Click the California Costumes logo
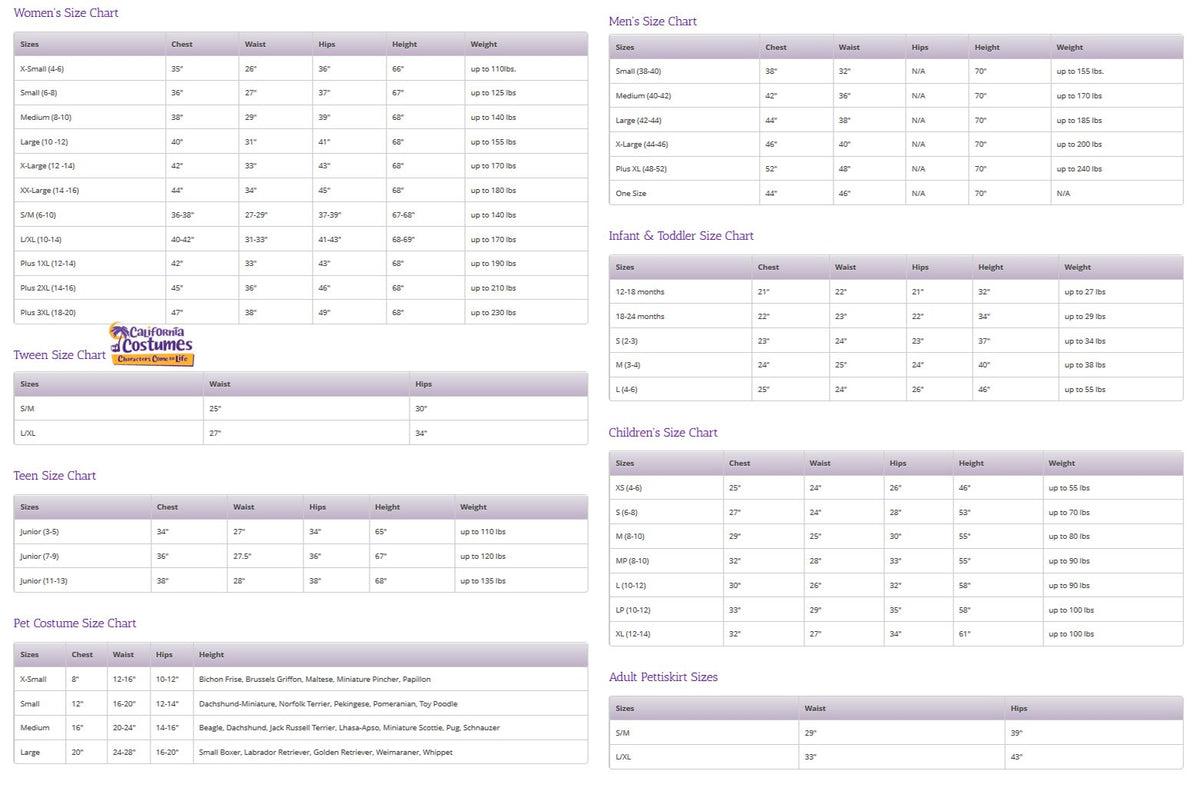The width and height of the screenshot is (1200, 791). tap(152, 345)
